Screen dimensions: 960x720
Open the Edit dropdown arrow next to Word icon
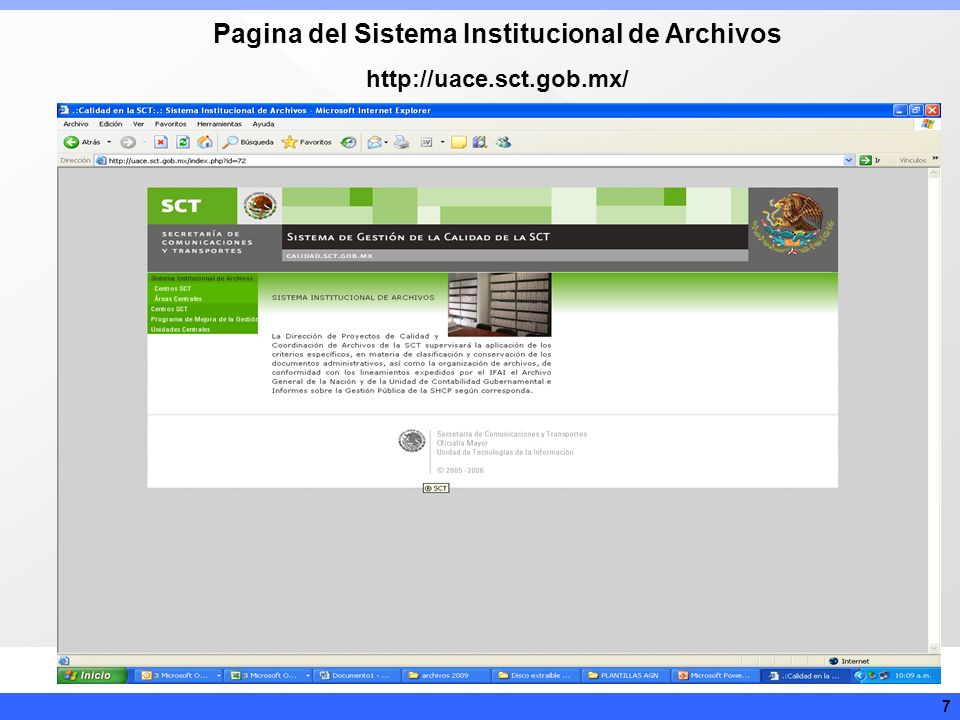(442, 142)
